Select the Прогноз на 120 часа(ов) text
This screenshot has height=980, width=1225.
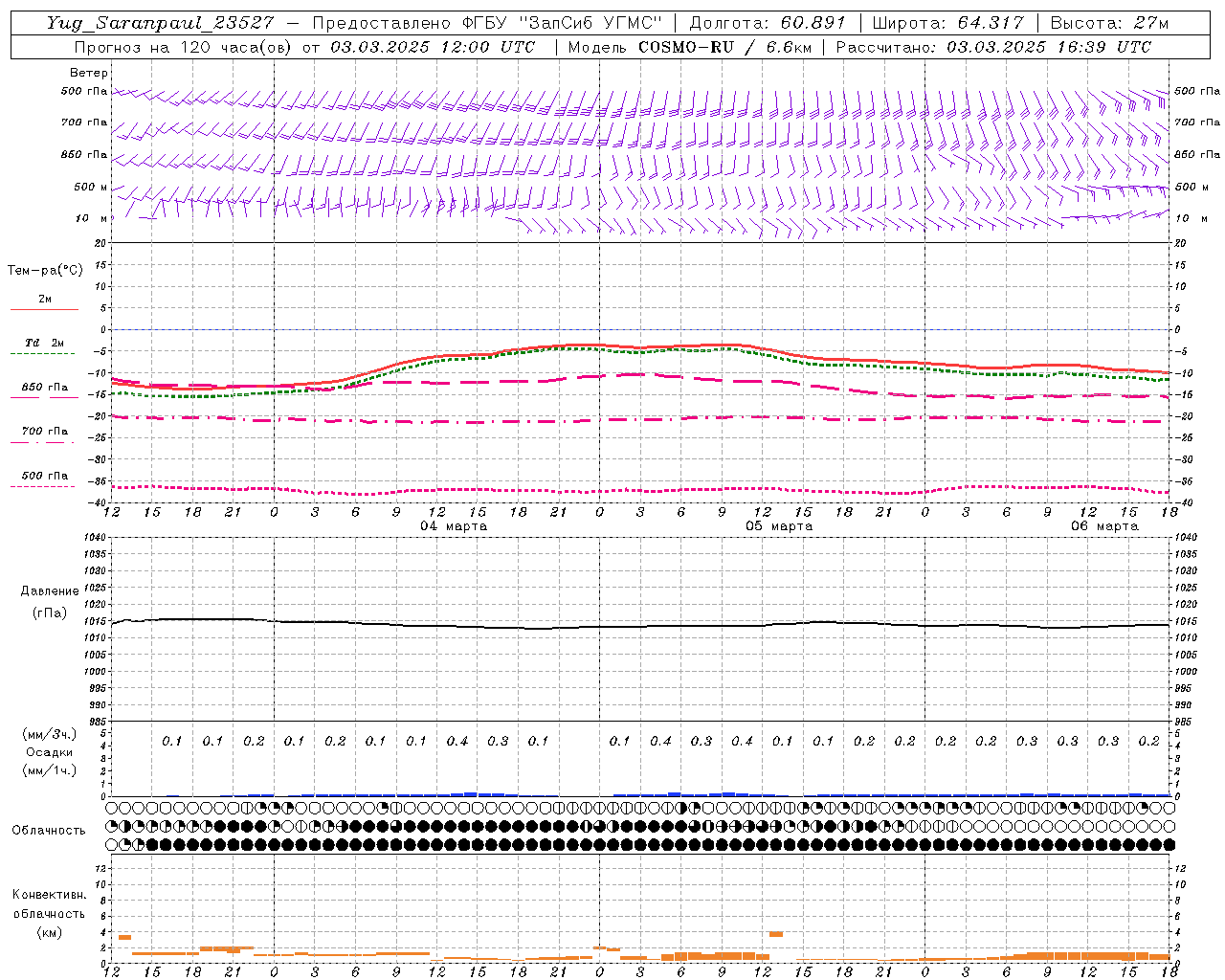coord(185,47)
